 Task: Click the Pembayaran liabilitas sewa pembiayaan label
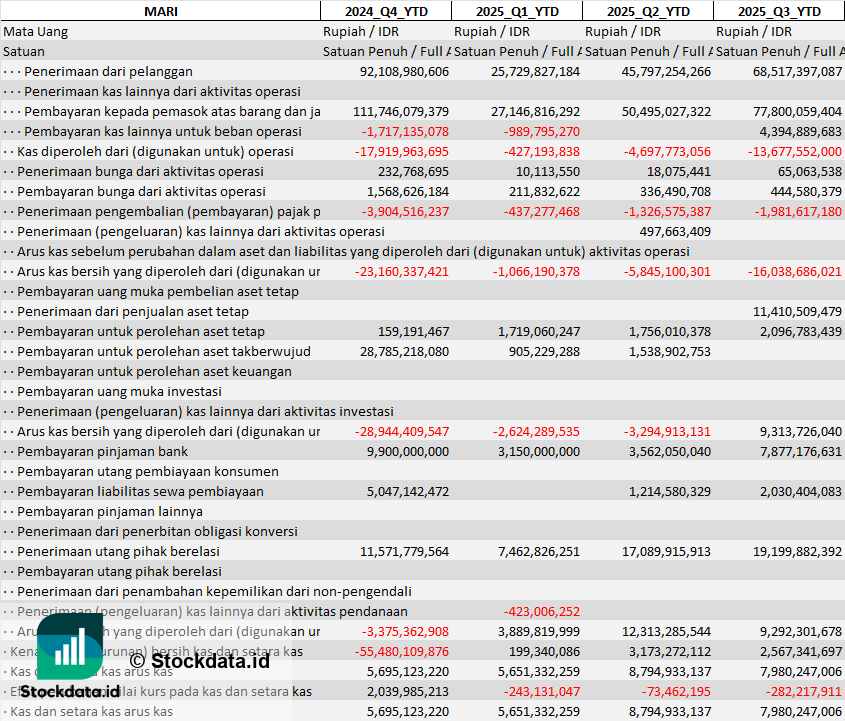click(x=140, y=491)
